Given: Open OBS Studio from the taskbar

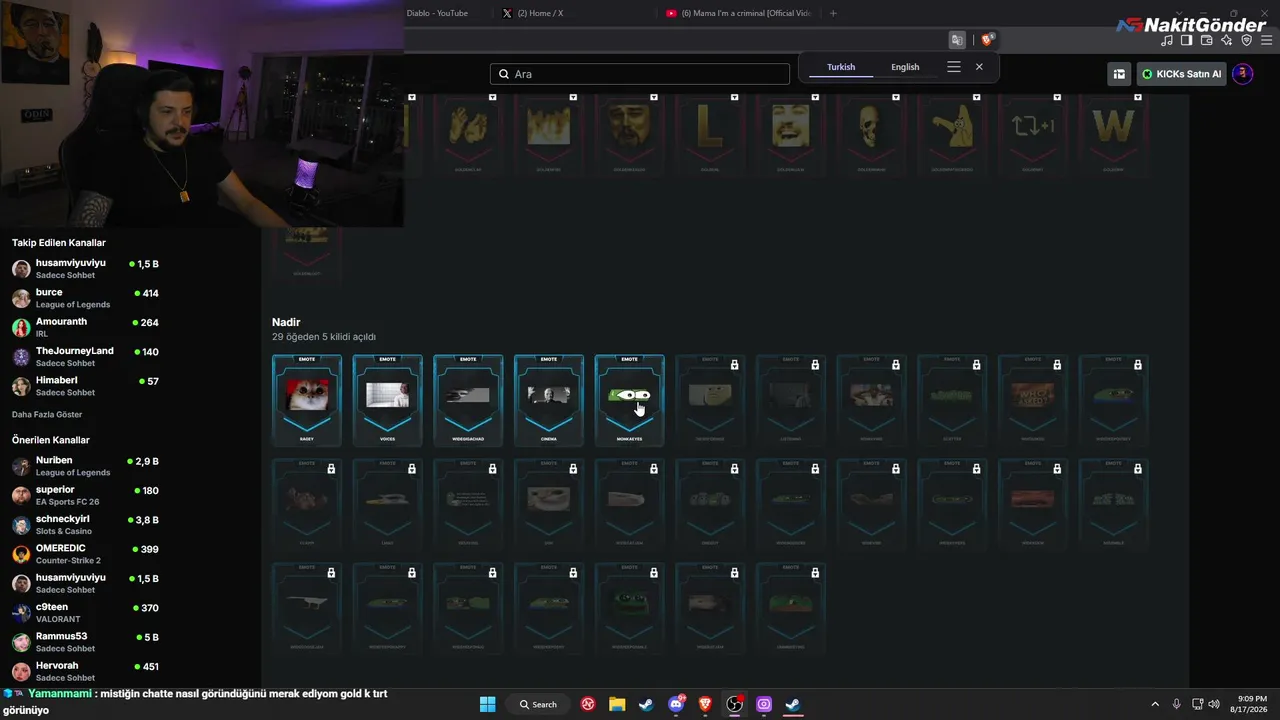Looking at the screenshot, I should tap(735, 704).
